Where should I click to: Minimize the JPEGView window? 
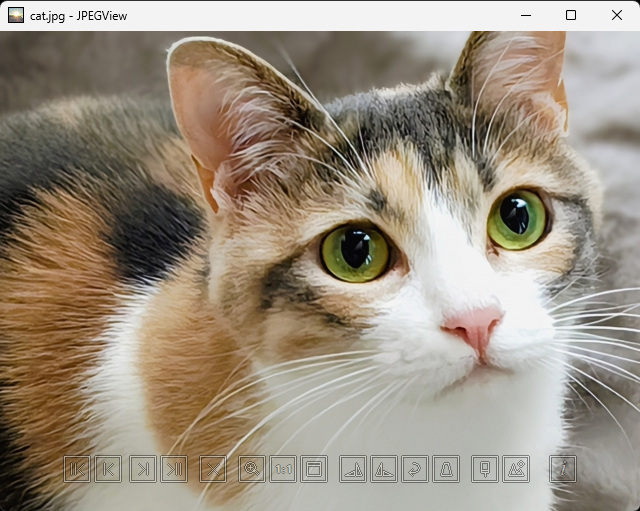(525, 15)
